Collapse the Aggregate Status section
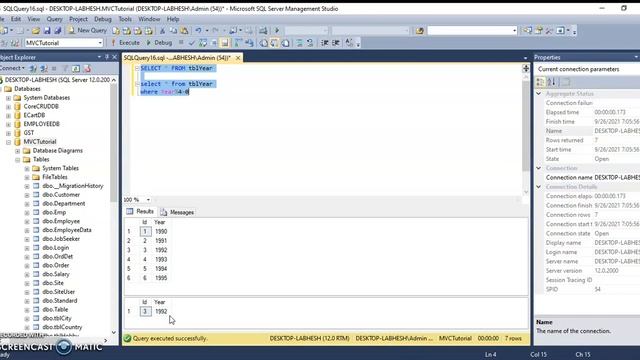This screenshot has width=640, height=360. (539, 93)
